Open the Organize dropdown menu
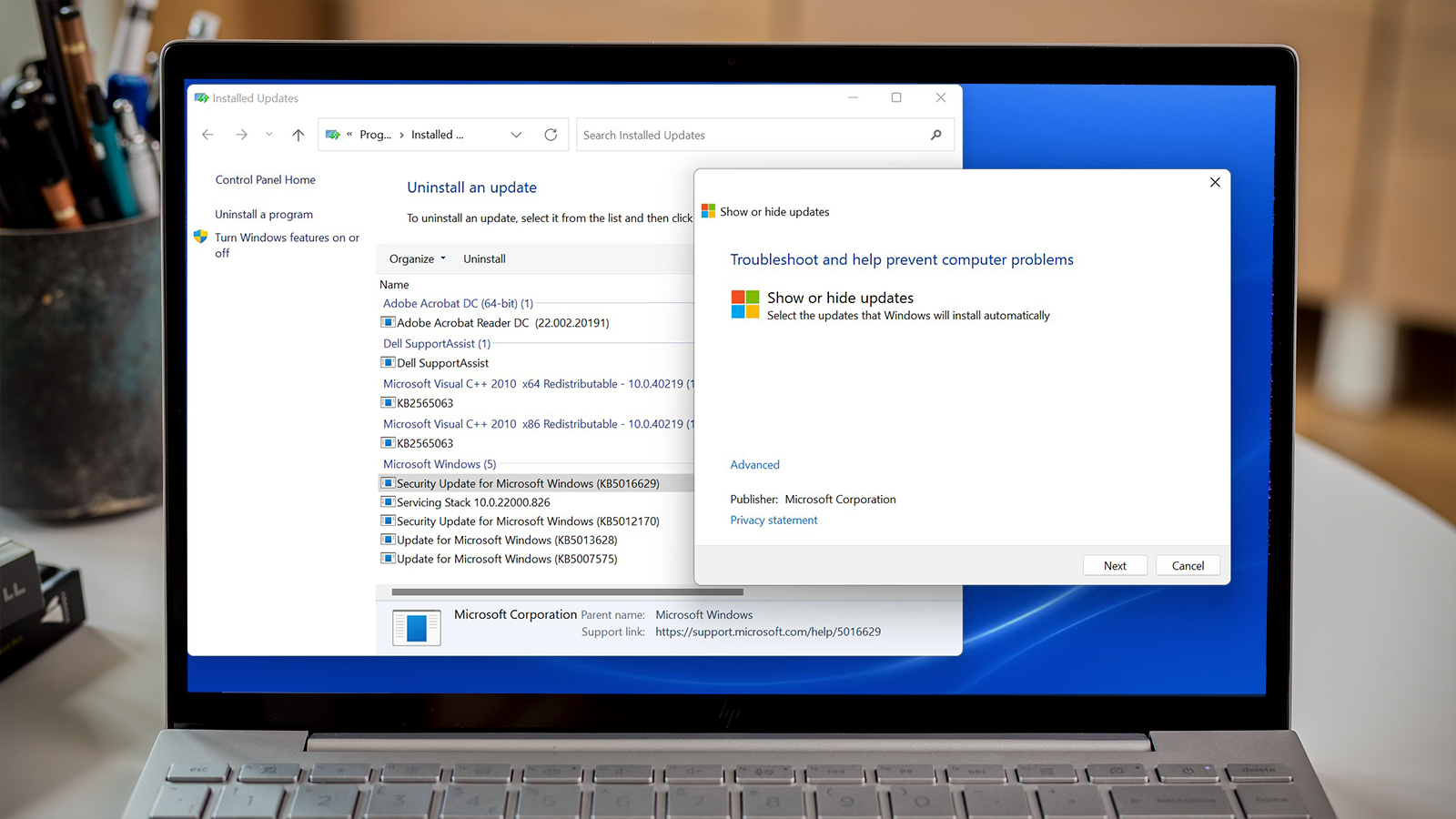The width and height of the screenshot is (1456, 819). (x=418, y=259)
